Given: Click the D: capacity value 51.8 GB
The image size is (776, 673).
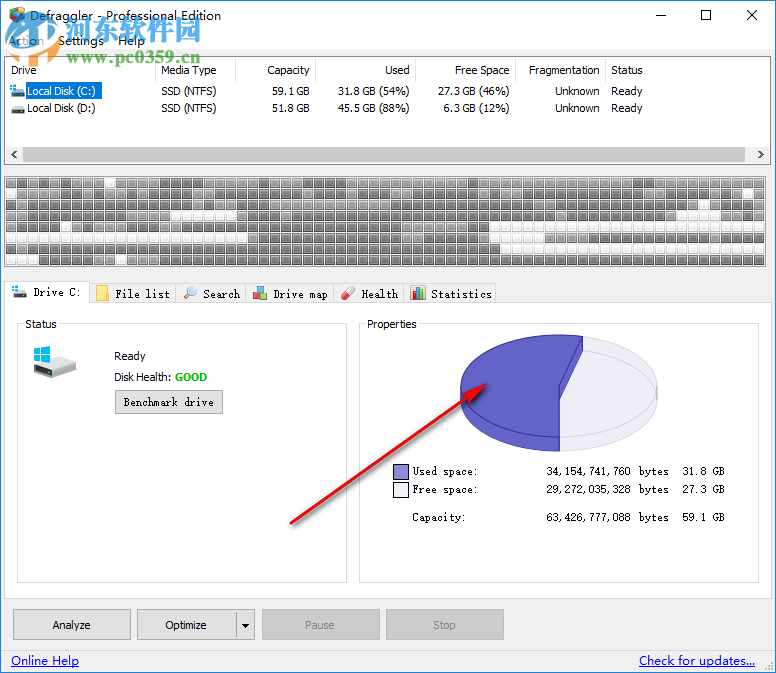Looking at the screenshot, I should click(291, 108).
